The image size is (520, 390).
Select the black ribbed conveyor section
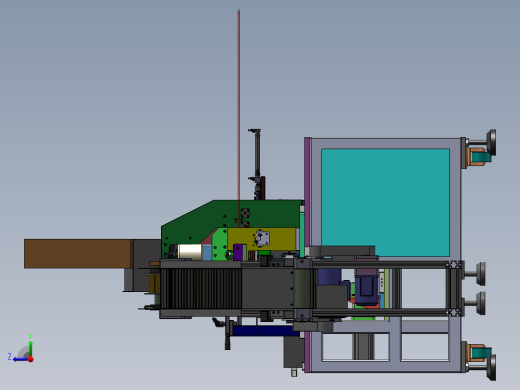(x=202, y=288)
